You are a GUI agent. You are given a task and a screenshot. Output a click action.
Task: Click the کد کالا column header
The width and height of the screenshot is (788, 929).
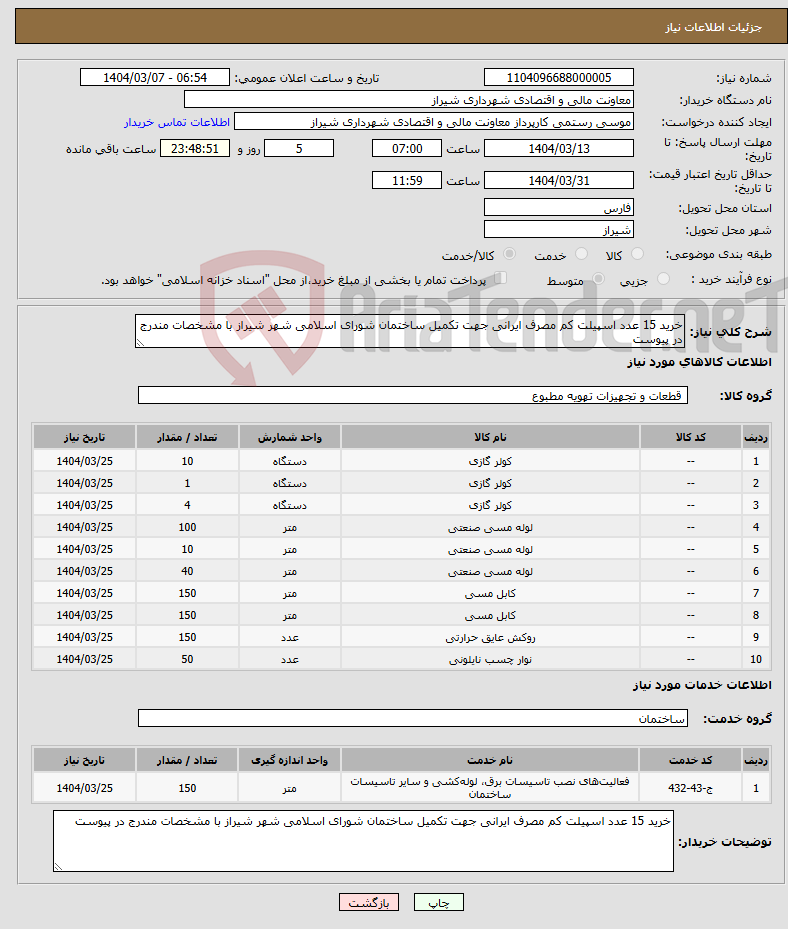point(690,437)
